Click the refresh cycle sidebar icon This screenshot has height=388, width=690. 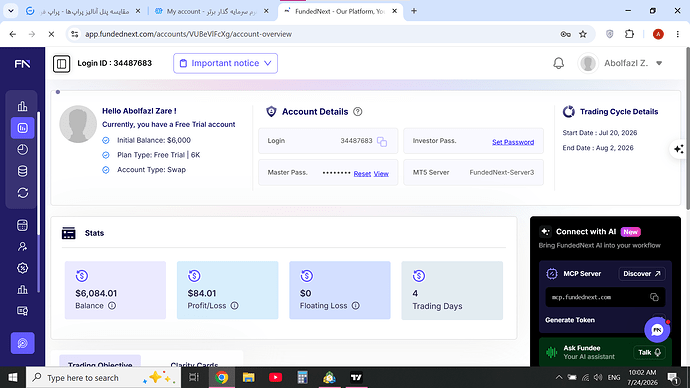[22, 193]
